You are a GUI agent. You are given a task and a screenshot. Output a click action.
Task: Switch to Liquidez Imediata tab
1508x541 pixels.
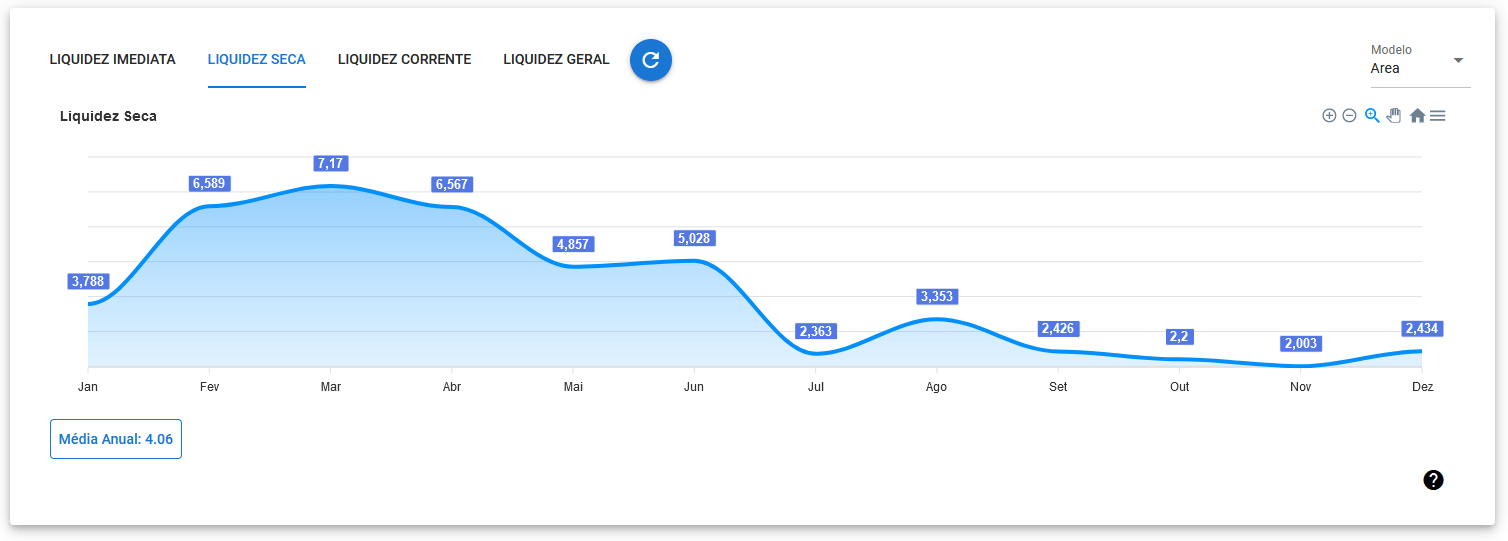(x=113, y=60)
